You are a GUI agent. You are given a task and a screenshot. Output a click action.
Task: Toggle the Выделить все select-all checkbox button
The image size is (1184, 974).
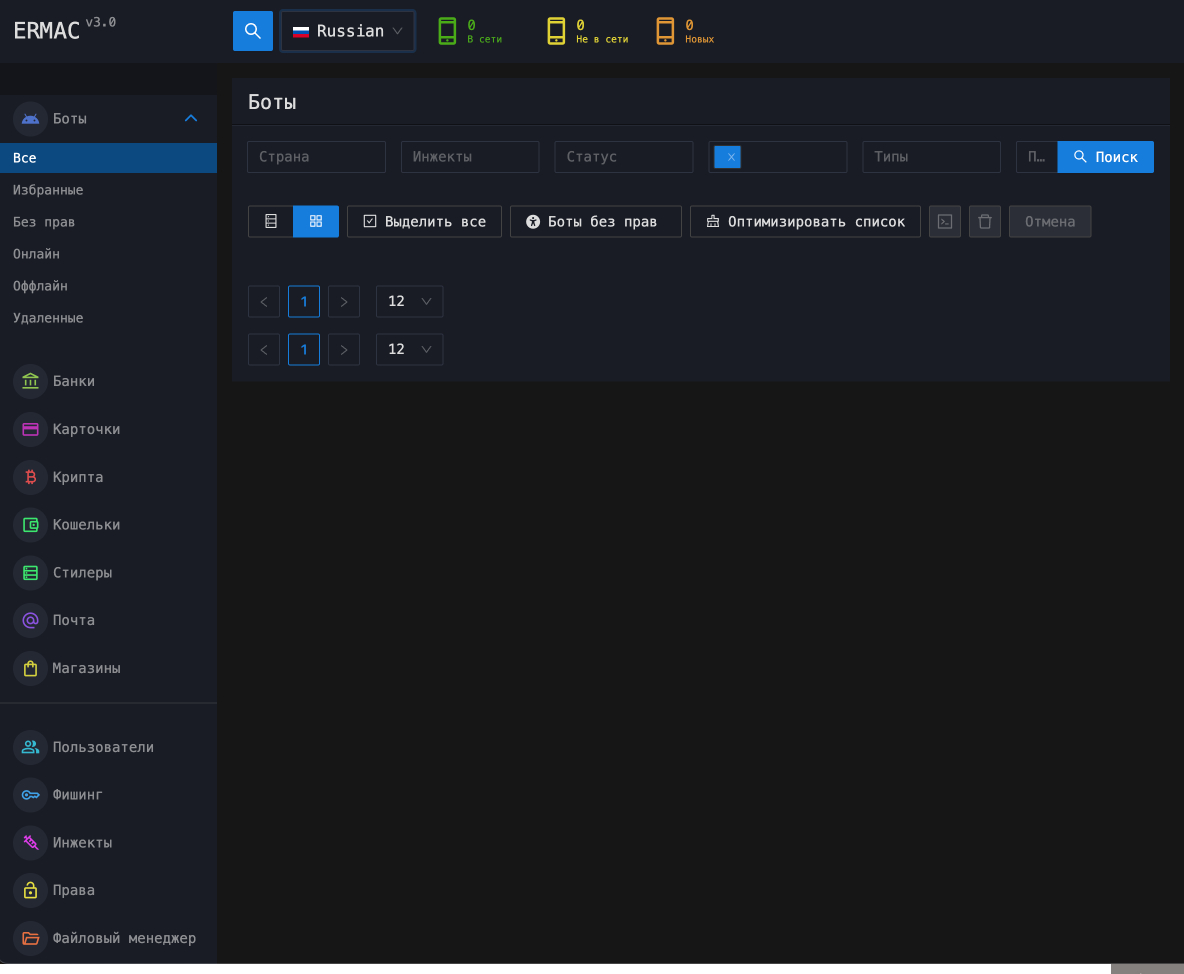(x=424, y=222)
